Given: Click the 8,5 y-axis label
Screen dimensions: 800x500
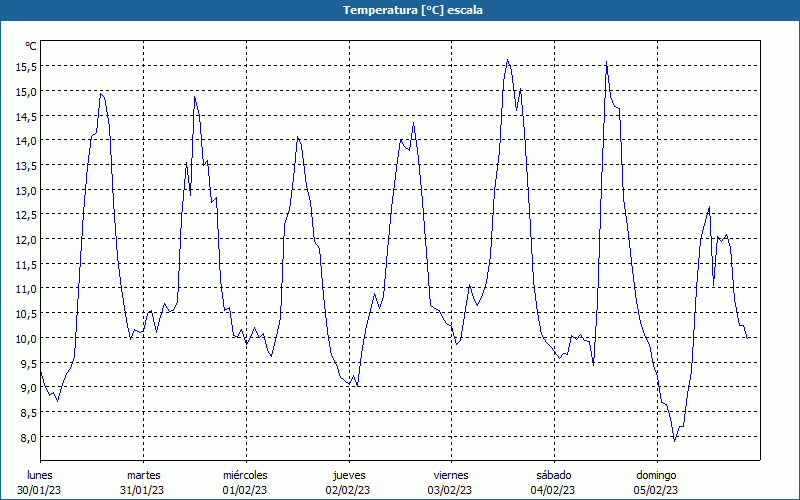Looking at the screenshot, I should pyautogui.click(x=28, y=412).
